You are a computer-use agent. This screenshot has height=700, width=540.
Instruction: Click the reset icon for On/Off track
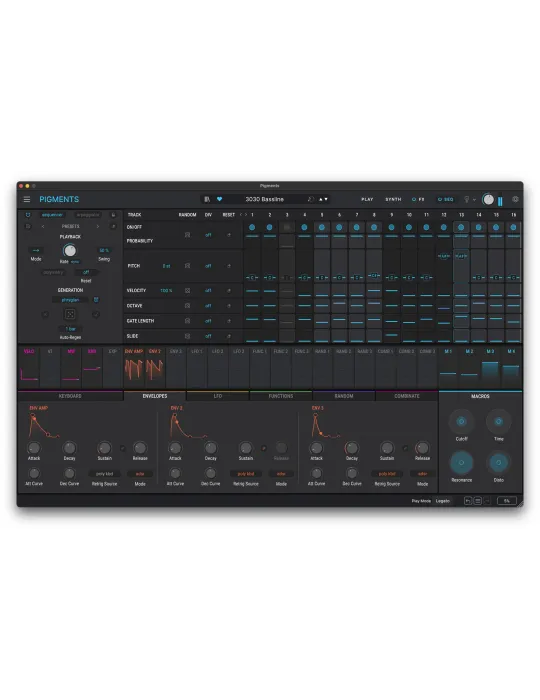[229, 235]
